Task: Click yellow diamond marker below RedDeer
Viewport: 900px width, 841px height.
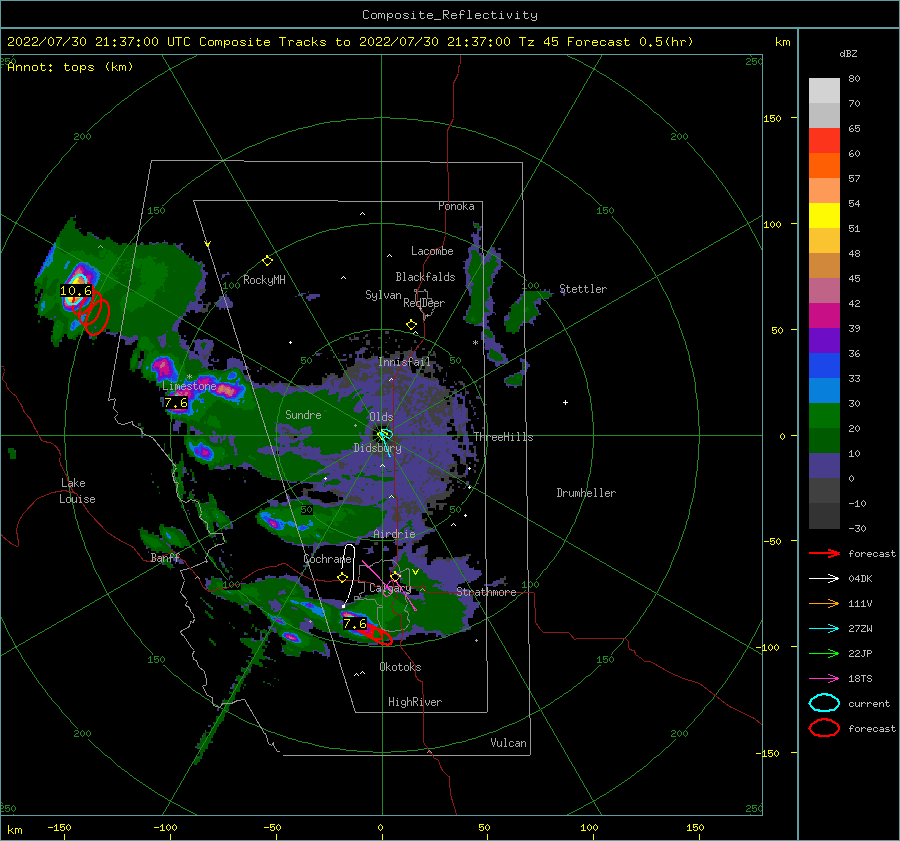Action: click(x=411, y=324)
